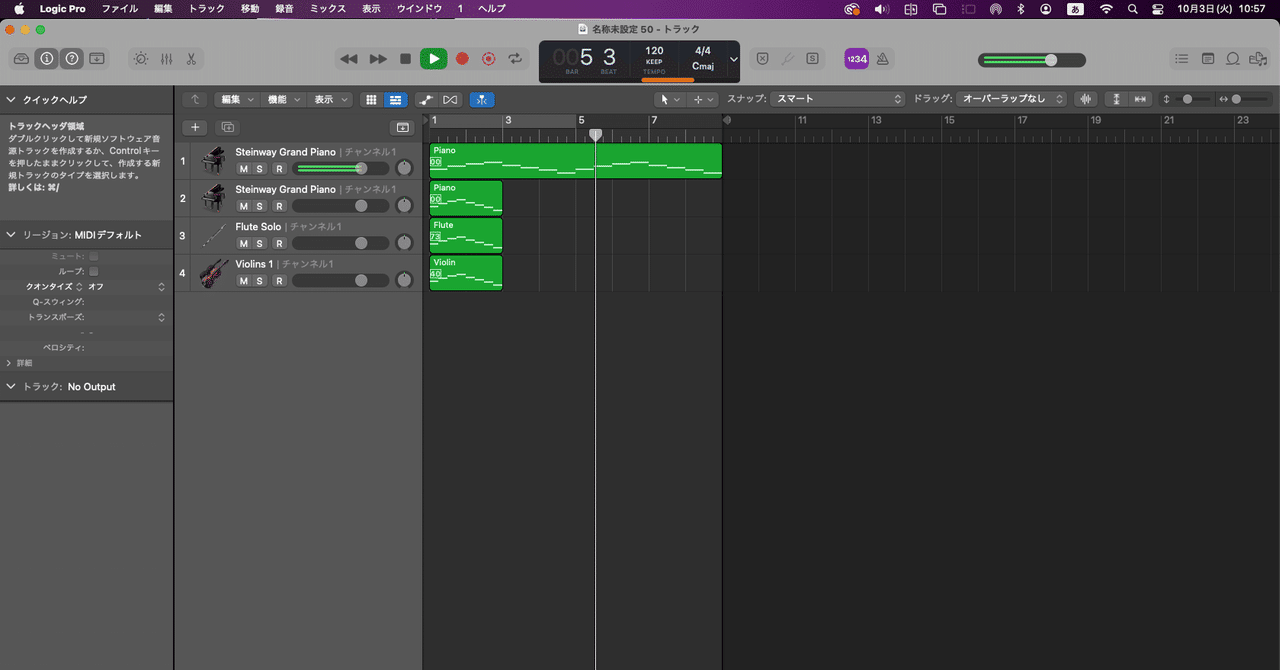Click the Tuner icon in control bar
1280x670 pixels.
(788, 59)
